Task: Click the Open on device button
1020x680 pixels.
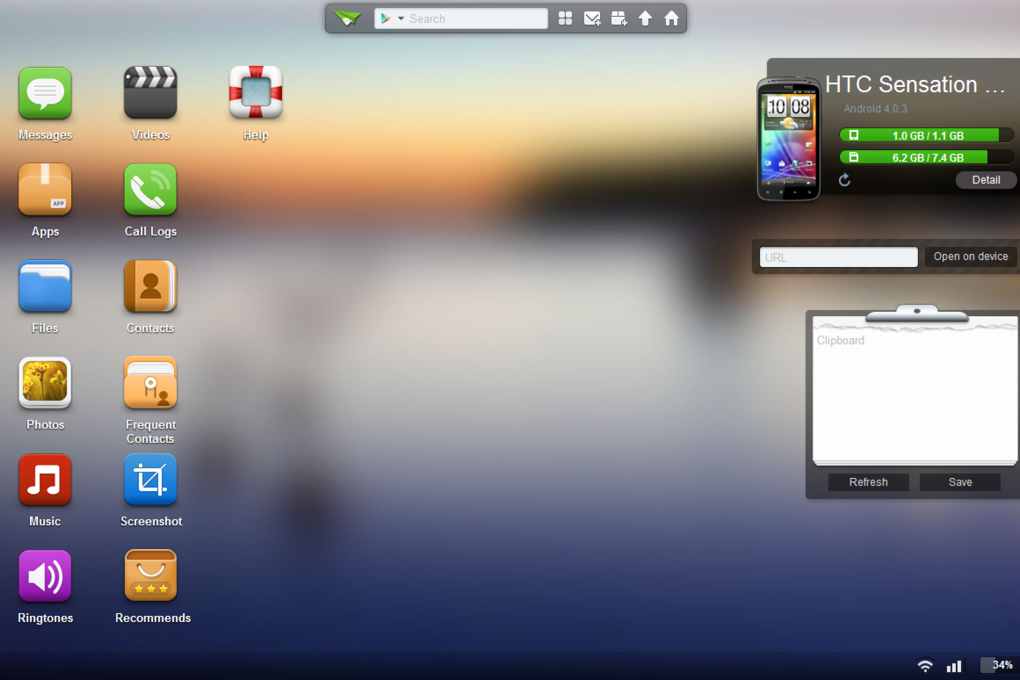Action: point(971,256)
